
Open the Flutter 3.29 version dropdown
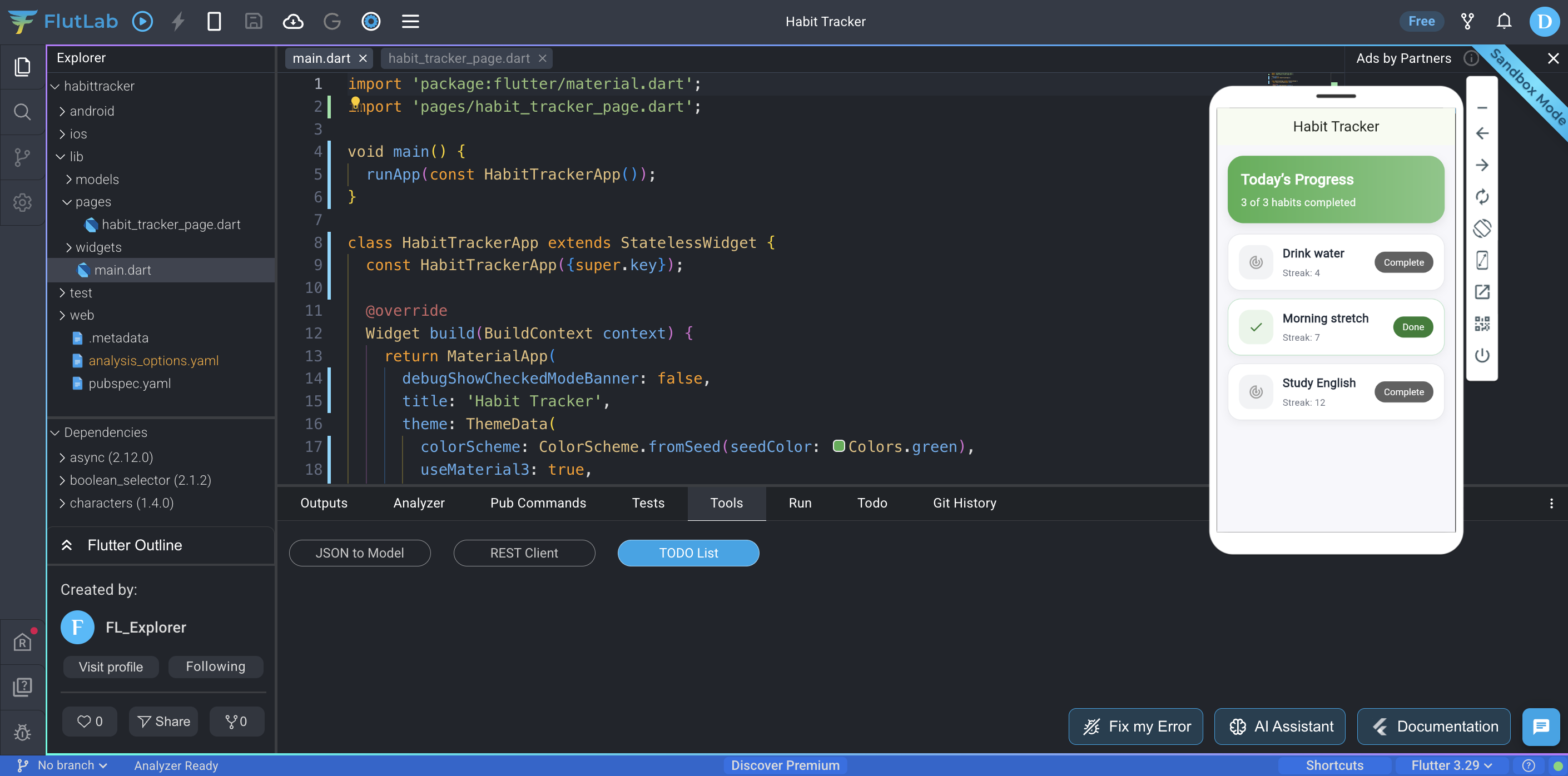click(x=1451, y=765)
